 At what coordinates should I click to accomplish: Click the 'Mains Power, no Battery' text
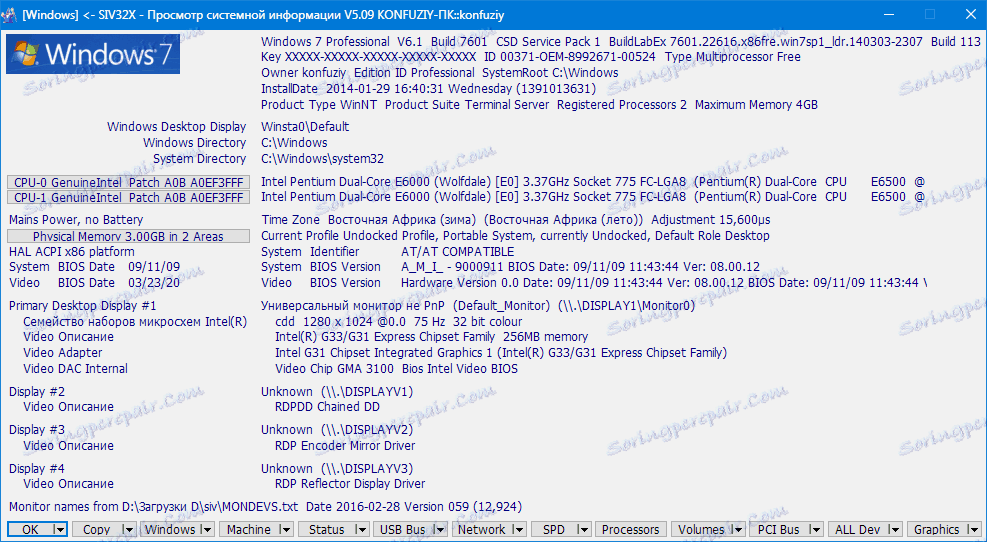tap(76, 220)
